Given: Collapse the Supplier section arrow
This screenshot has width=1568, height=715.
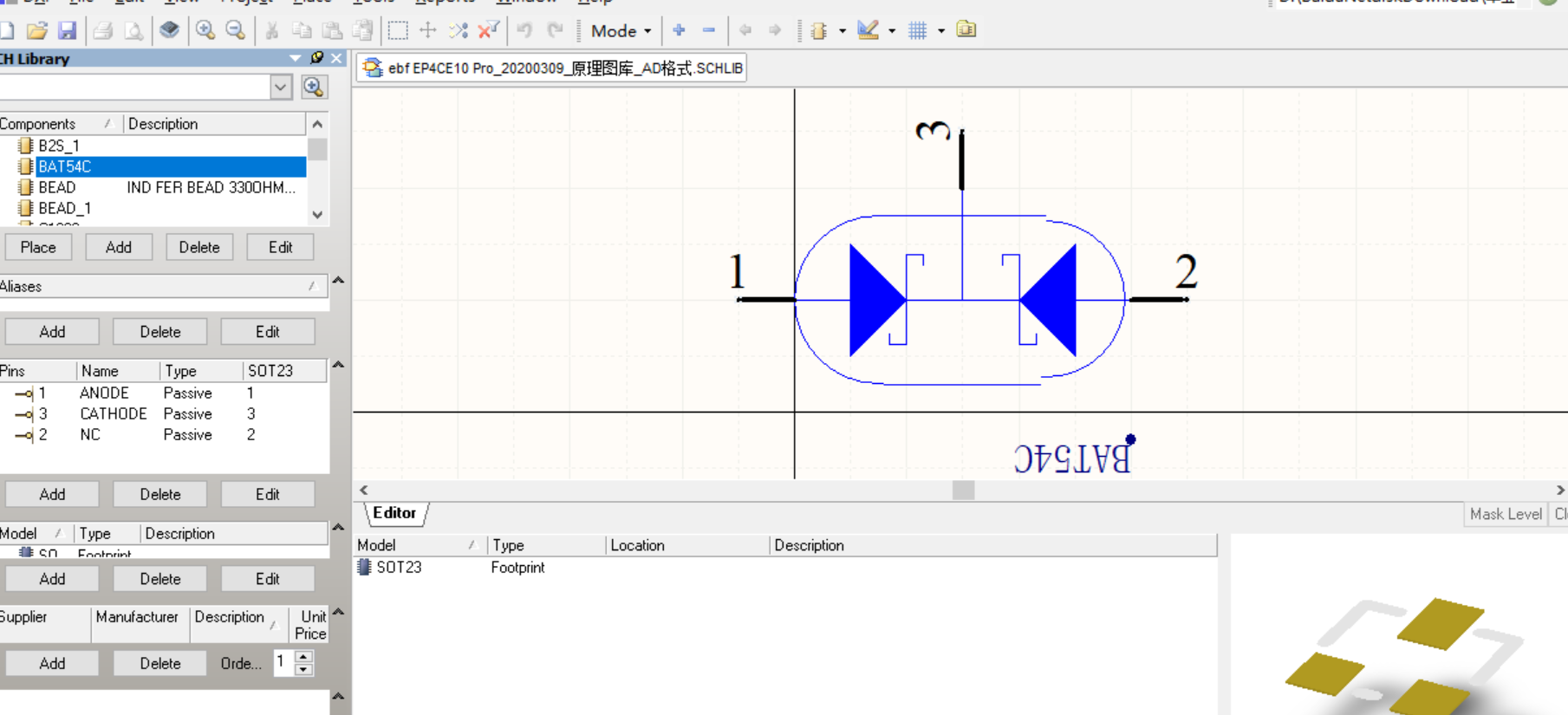Looking at the screenshot, I should coord(338,612).
